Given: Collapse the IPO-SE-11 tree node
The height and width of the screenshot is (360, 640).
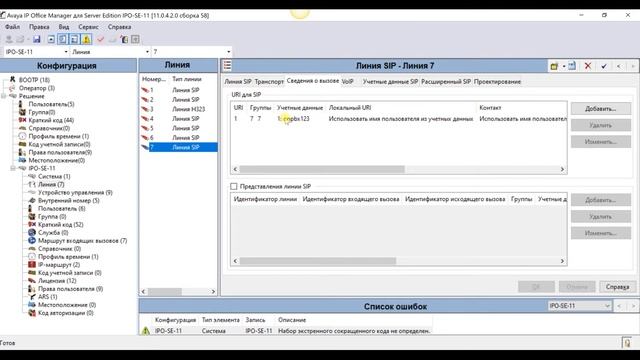Looking at the screenshot, I should (x=13, y=168).
